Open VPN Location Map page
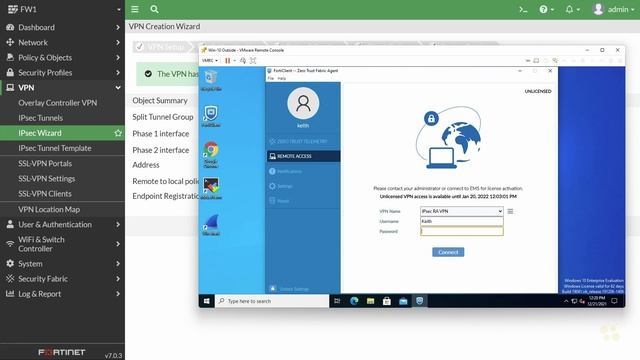 [x=49, y=209]
